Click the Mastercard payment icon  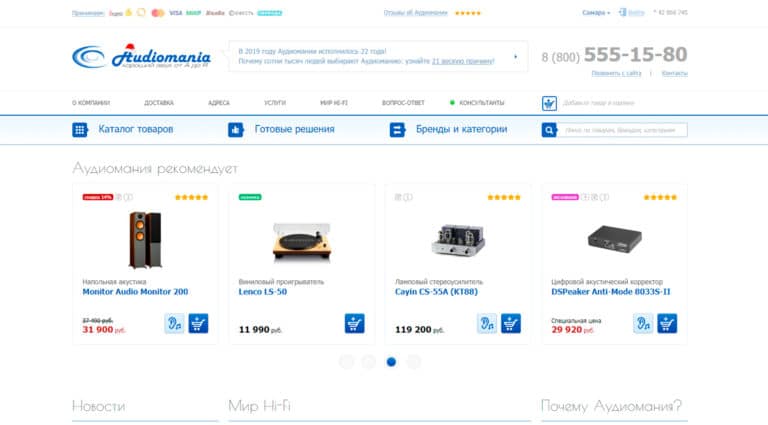tap(158, 13)
